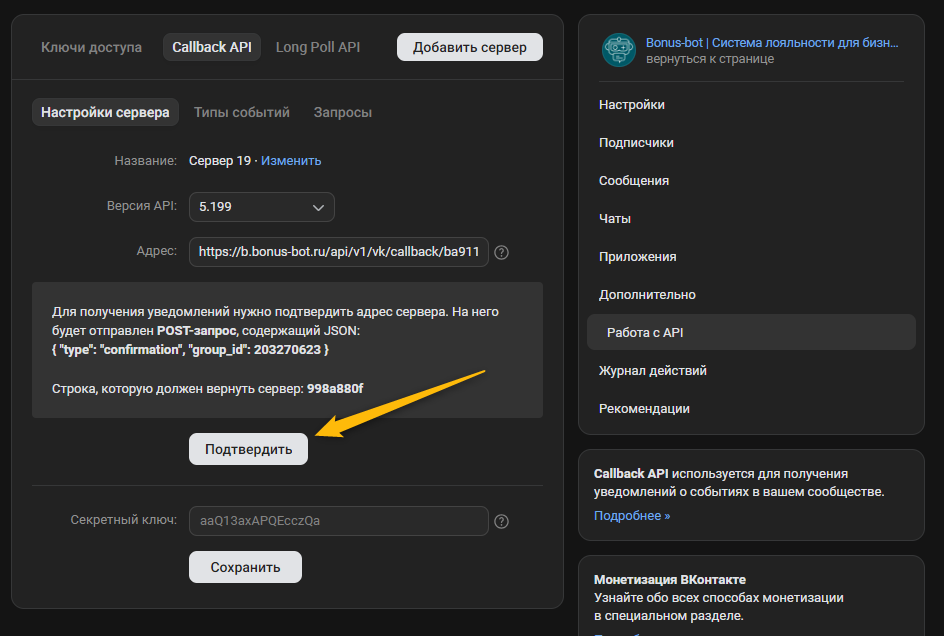Click the Изменить link for server name

(x=291, y=160)
